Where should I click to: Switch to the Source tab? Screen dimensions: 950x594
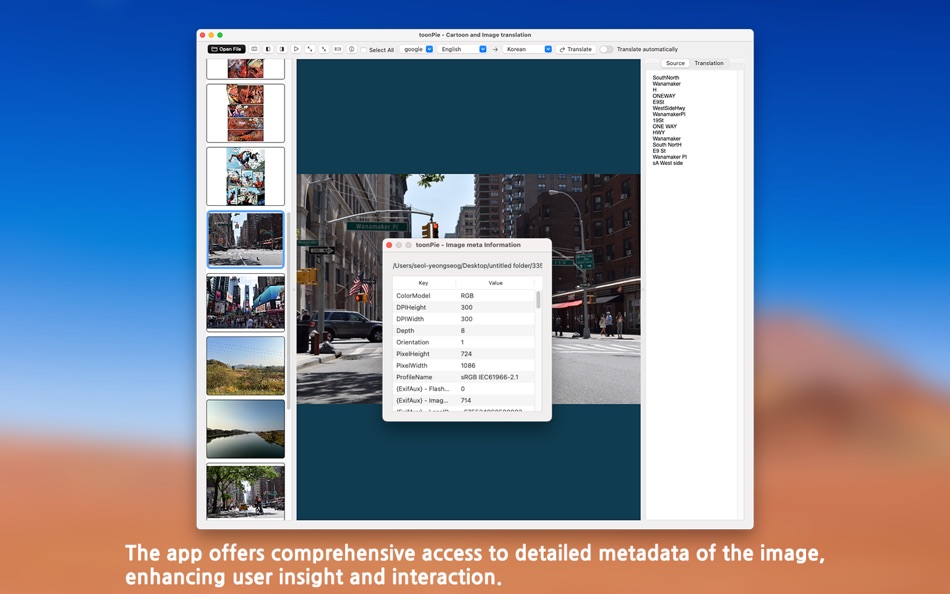[x=675, y=63]
